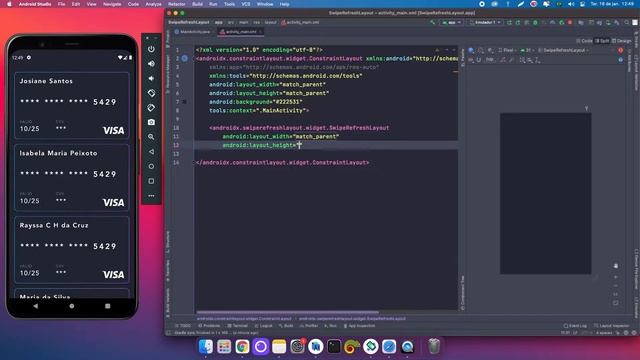
Task: Open the Navigate menu
Action: tap(112, 4)
